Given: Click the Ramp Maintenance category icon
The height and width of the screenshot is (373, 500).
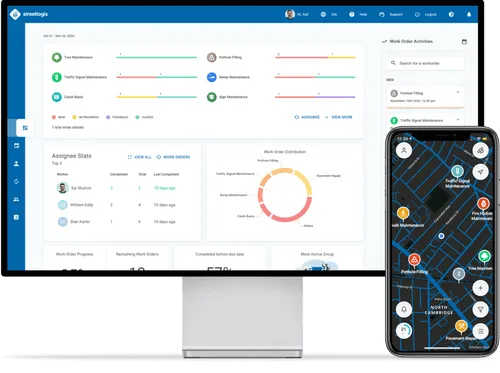Looking at the screenshot, I should click(x=212, y=77).
